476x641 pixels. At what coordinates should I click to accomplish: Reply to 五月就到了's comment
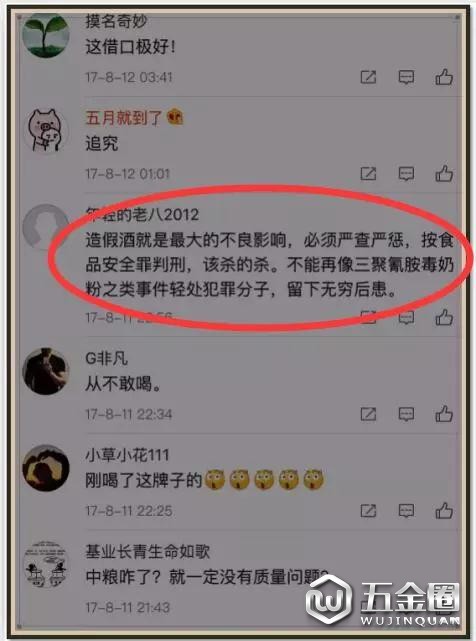coord(406,174)
